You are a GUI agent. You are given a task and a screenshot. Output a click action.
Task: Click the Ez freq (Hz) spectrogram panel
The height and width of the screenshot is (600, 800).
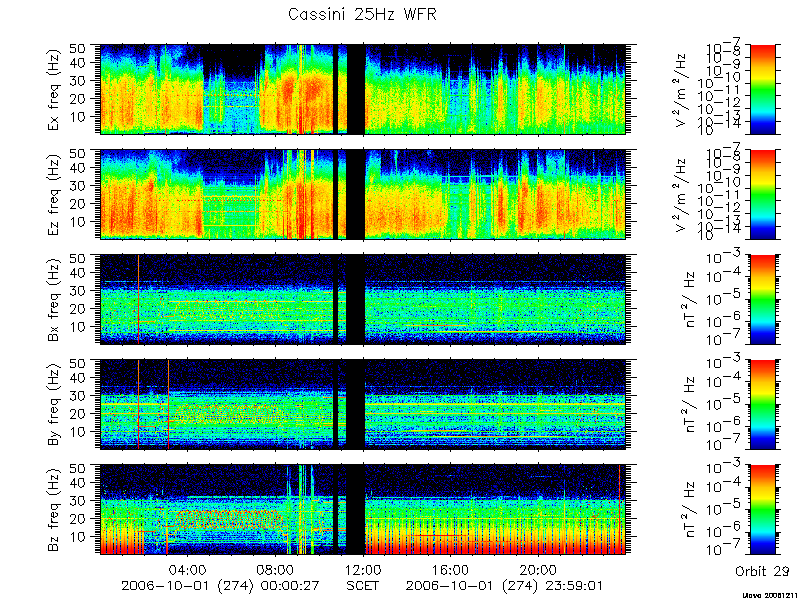click(x=363, y=194)
